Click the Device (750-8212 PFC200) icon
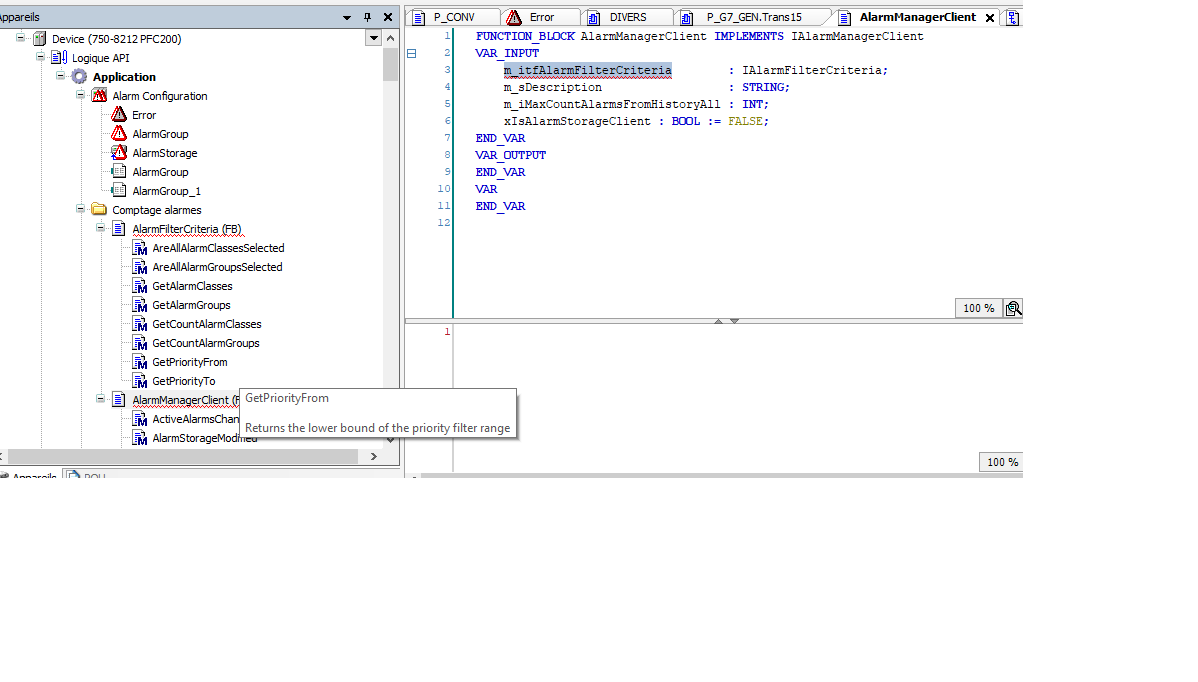This screenshot has width=1198, height=682. [x=39, y=39]
